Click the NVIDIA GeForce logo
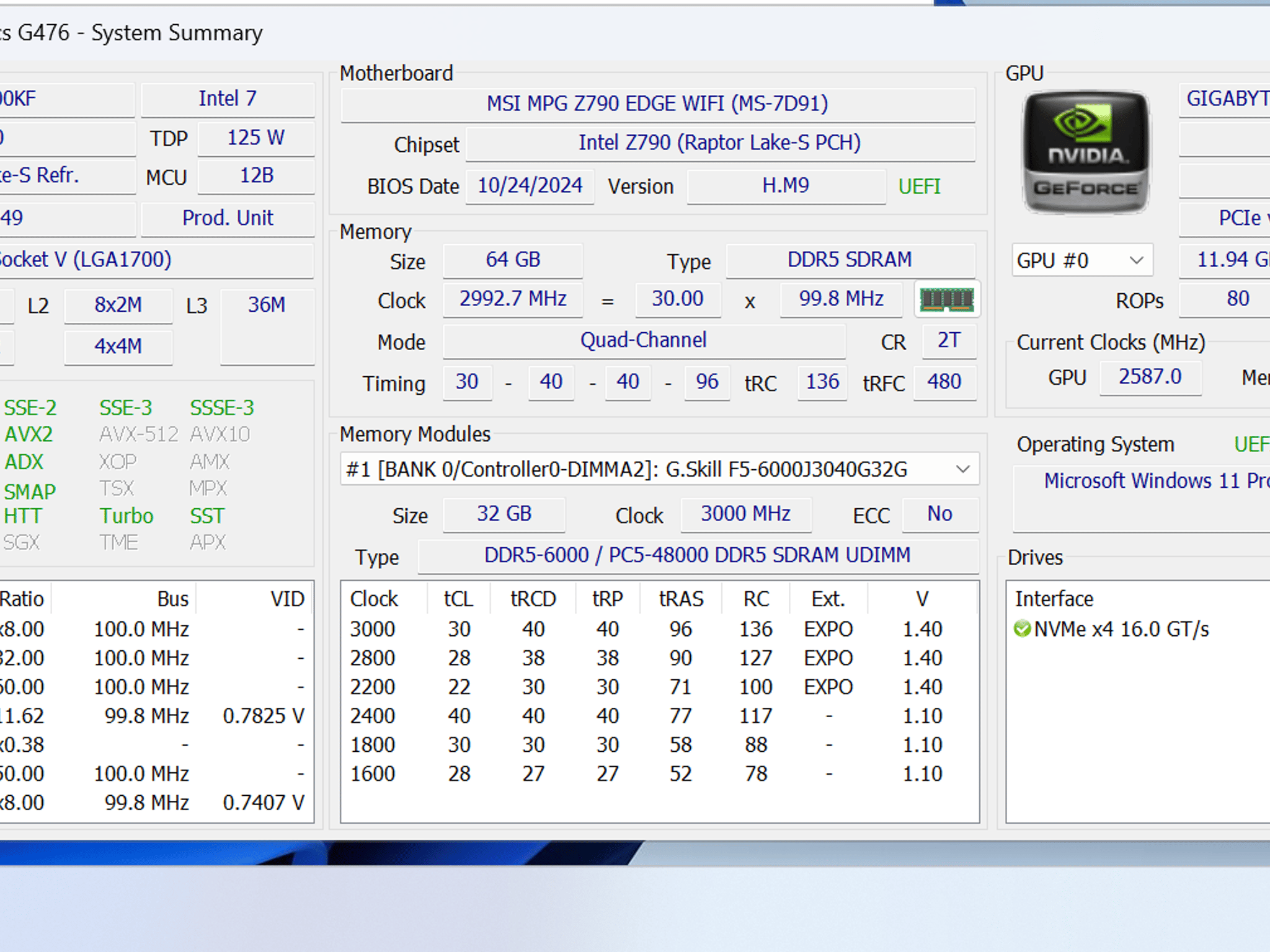Image resolution: width=1270 pixels, height=952 pixels. [x=1086, y=152]
